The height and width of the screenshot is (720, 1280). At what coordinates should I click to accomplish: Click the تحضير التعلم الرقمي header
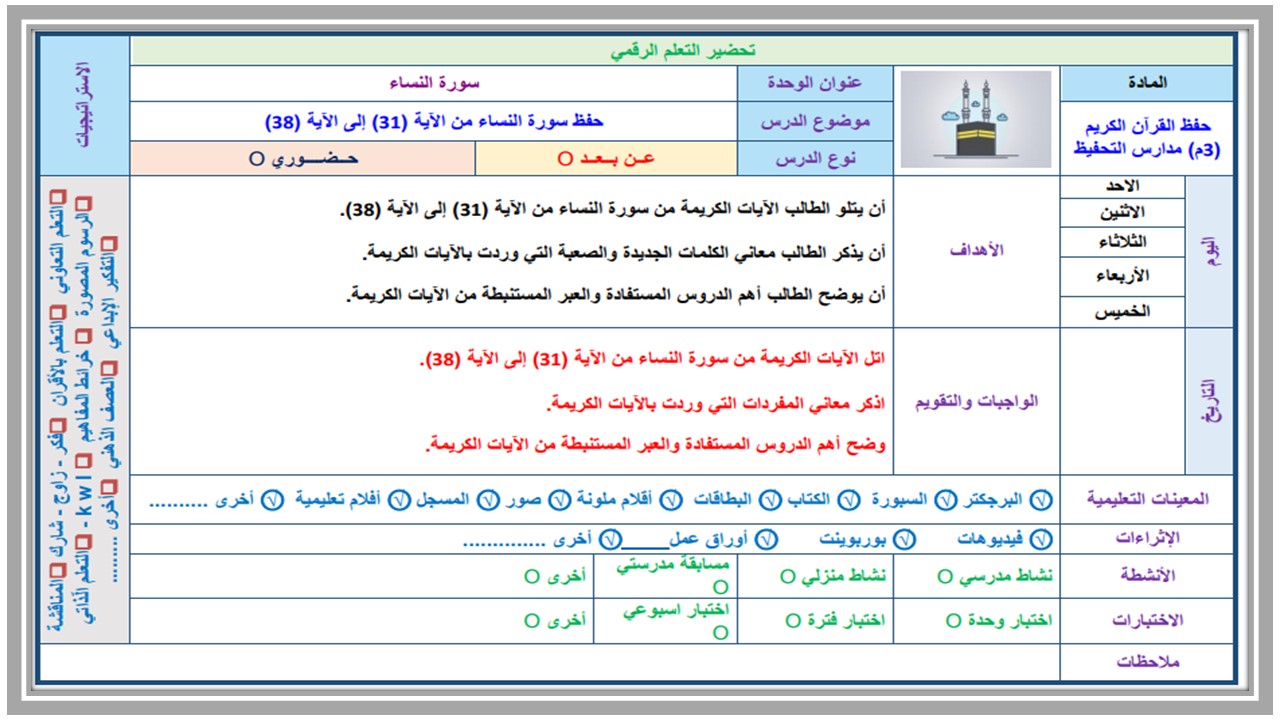682,51
